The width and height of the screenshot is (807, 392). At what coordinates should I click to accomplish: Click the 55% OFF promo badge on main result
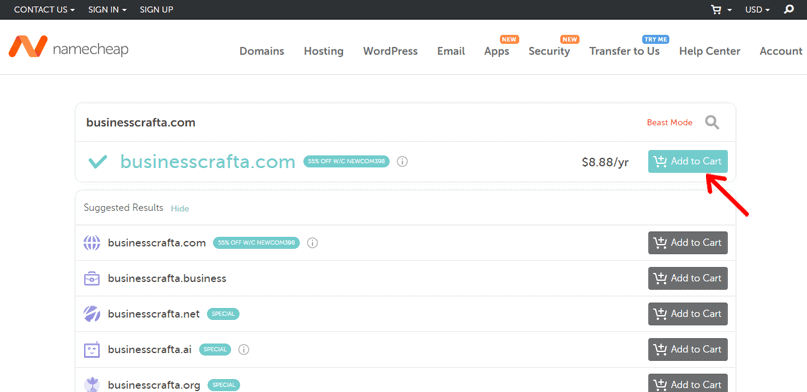(346, 162)
